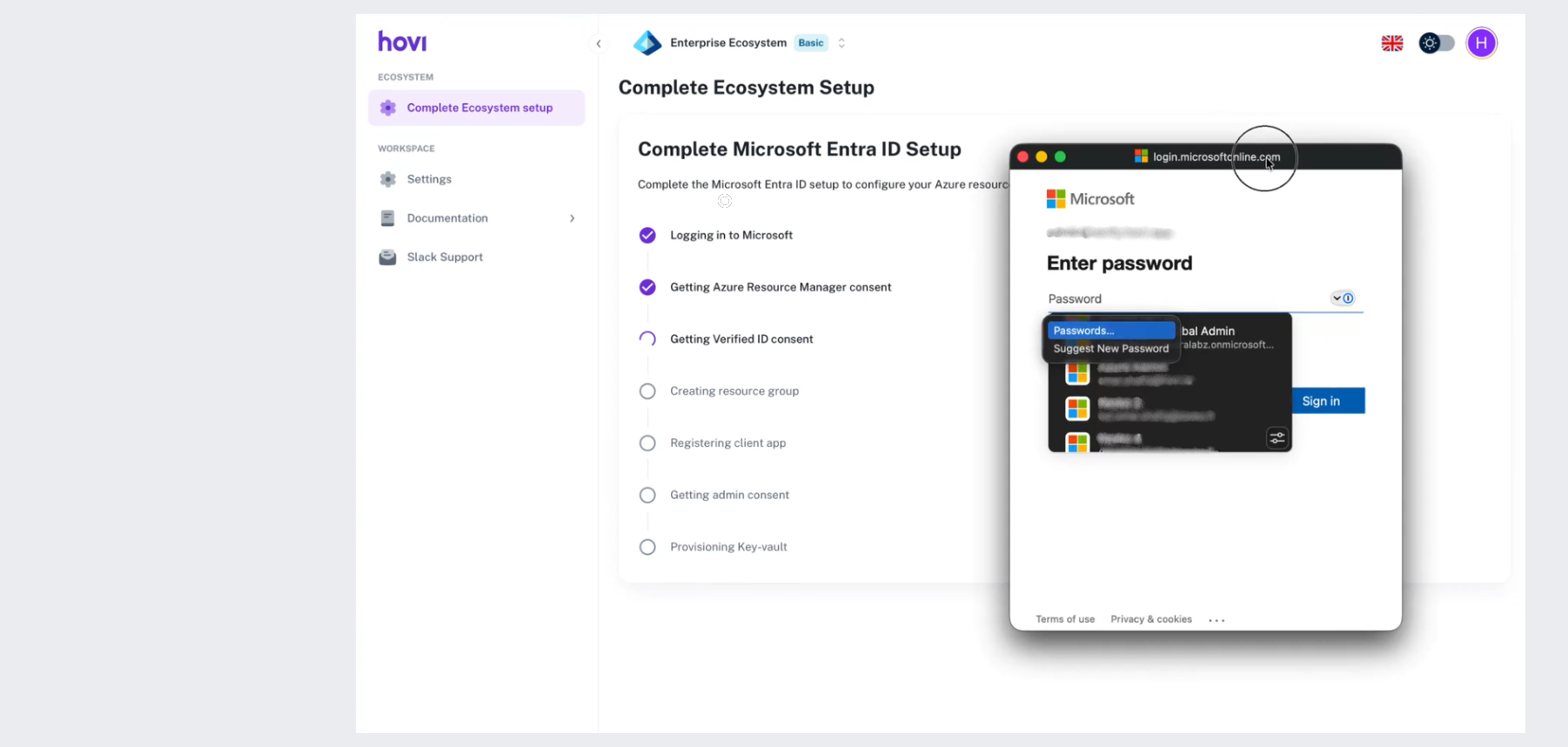Choose Passwords... from the context menu
Screen dimensions: 1568x747
click(x=1110, y=330)
